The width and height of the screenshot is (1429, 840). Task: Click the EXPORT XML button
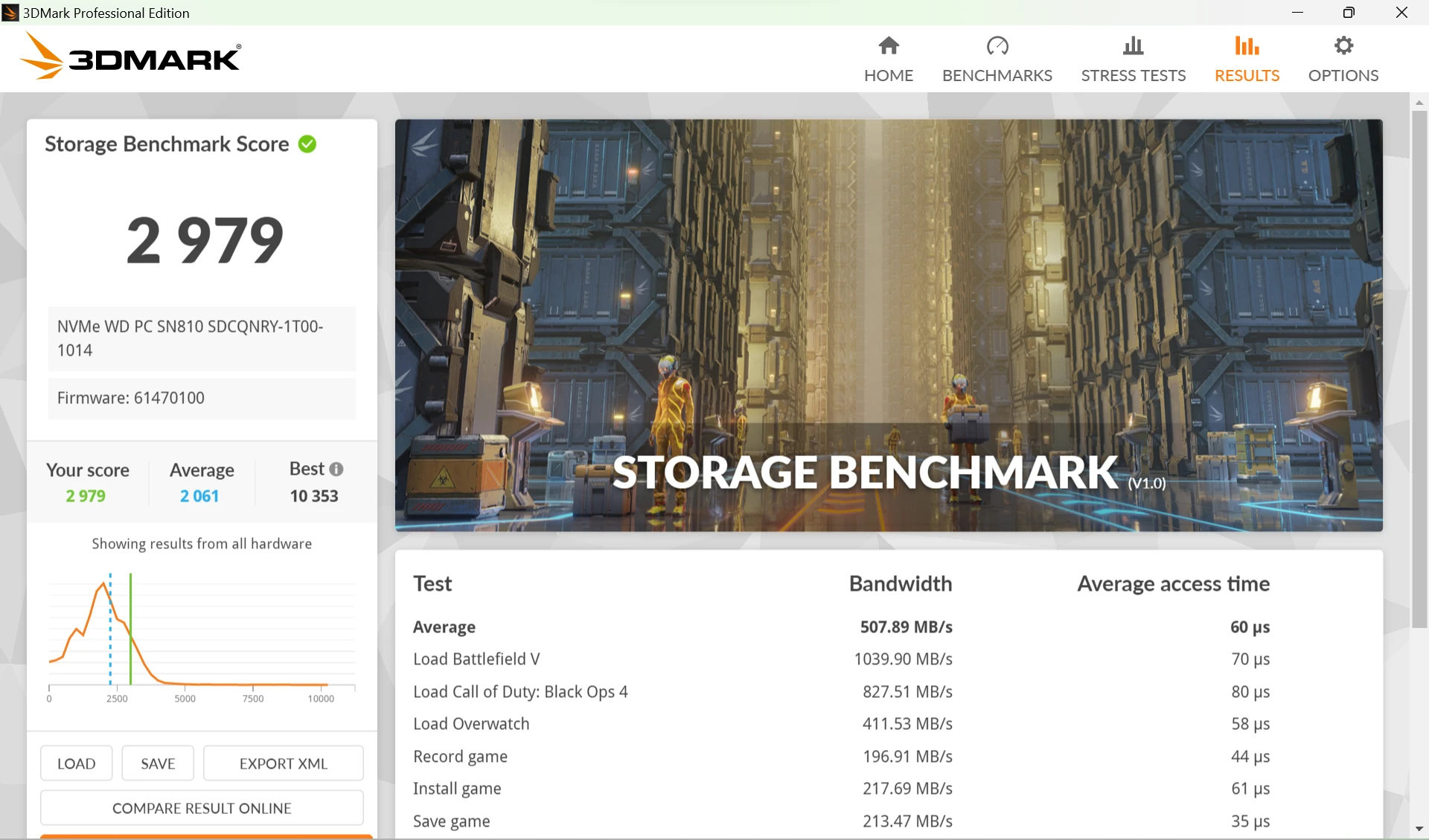[x=284, y=763]
